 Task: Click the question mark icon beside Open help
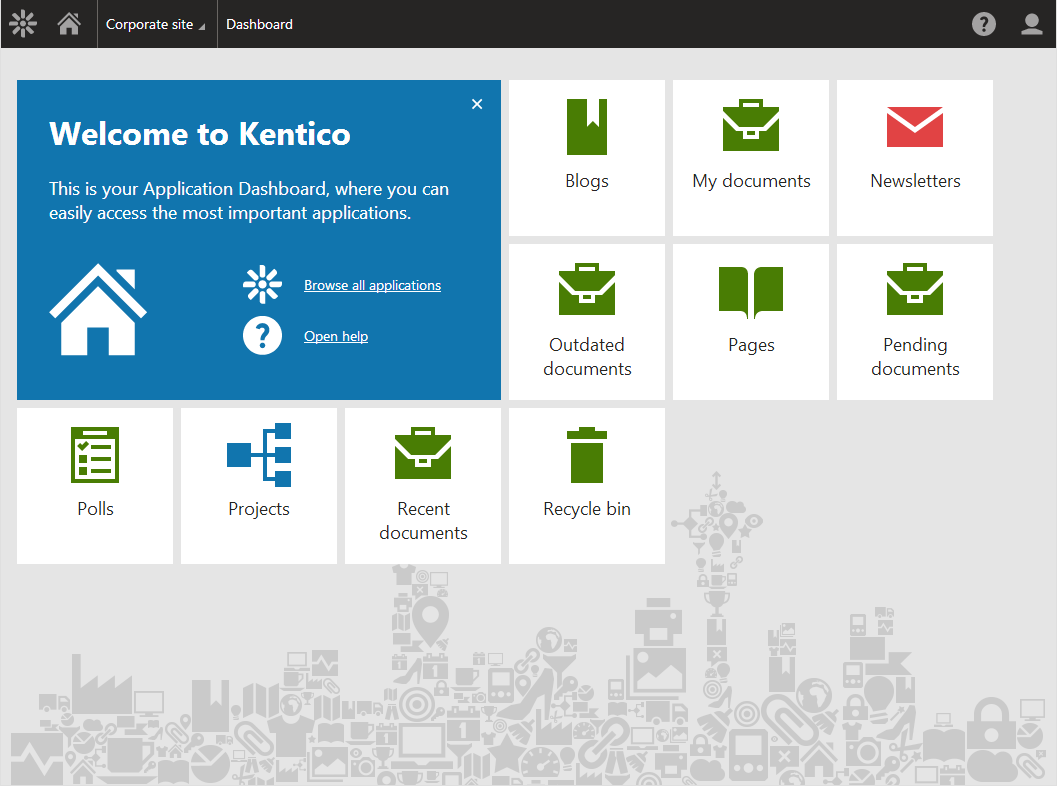click(262, 336)
